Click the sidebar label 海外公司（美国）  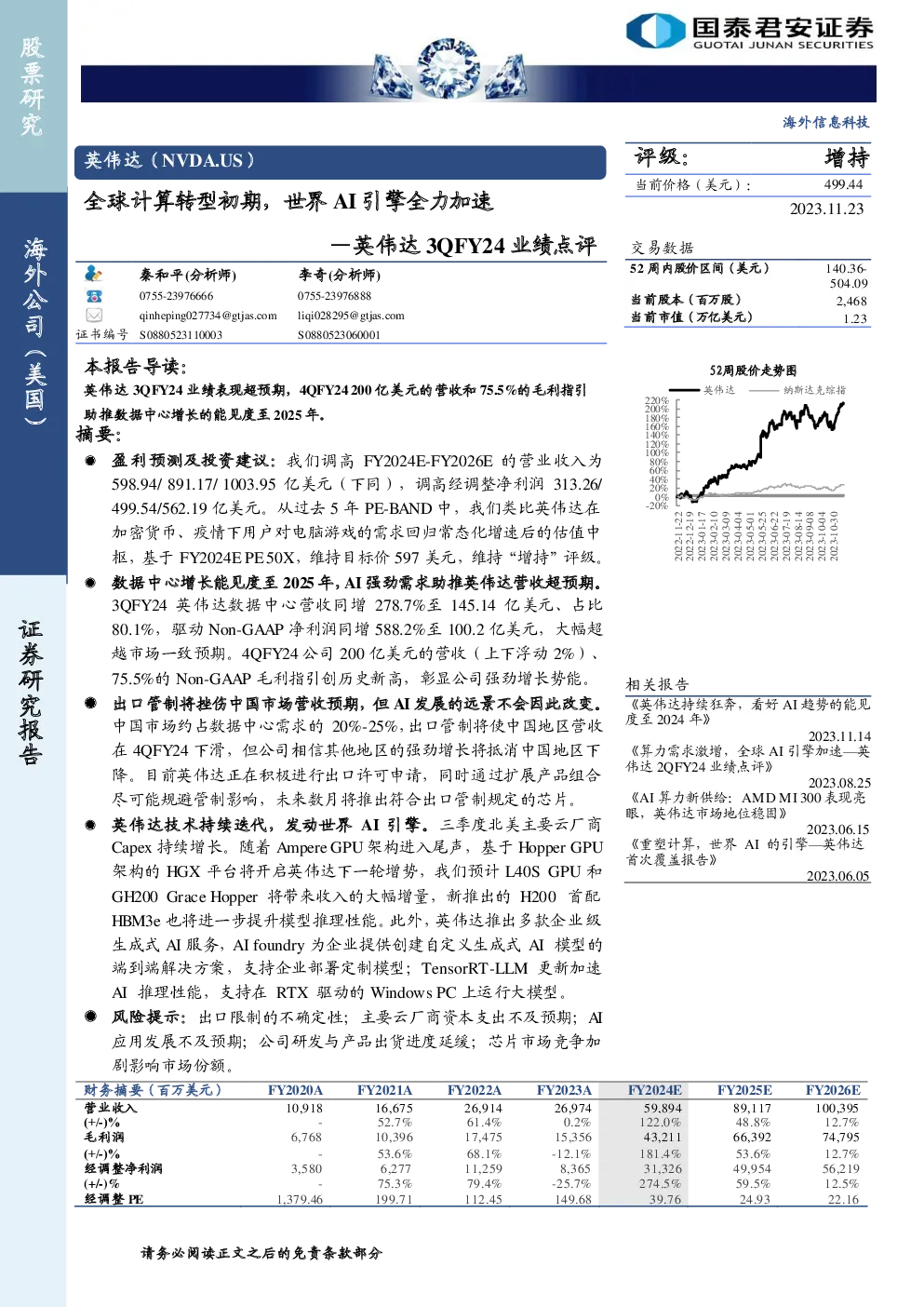34,331
